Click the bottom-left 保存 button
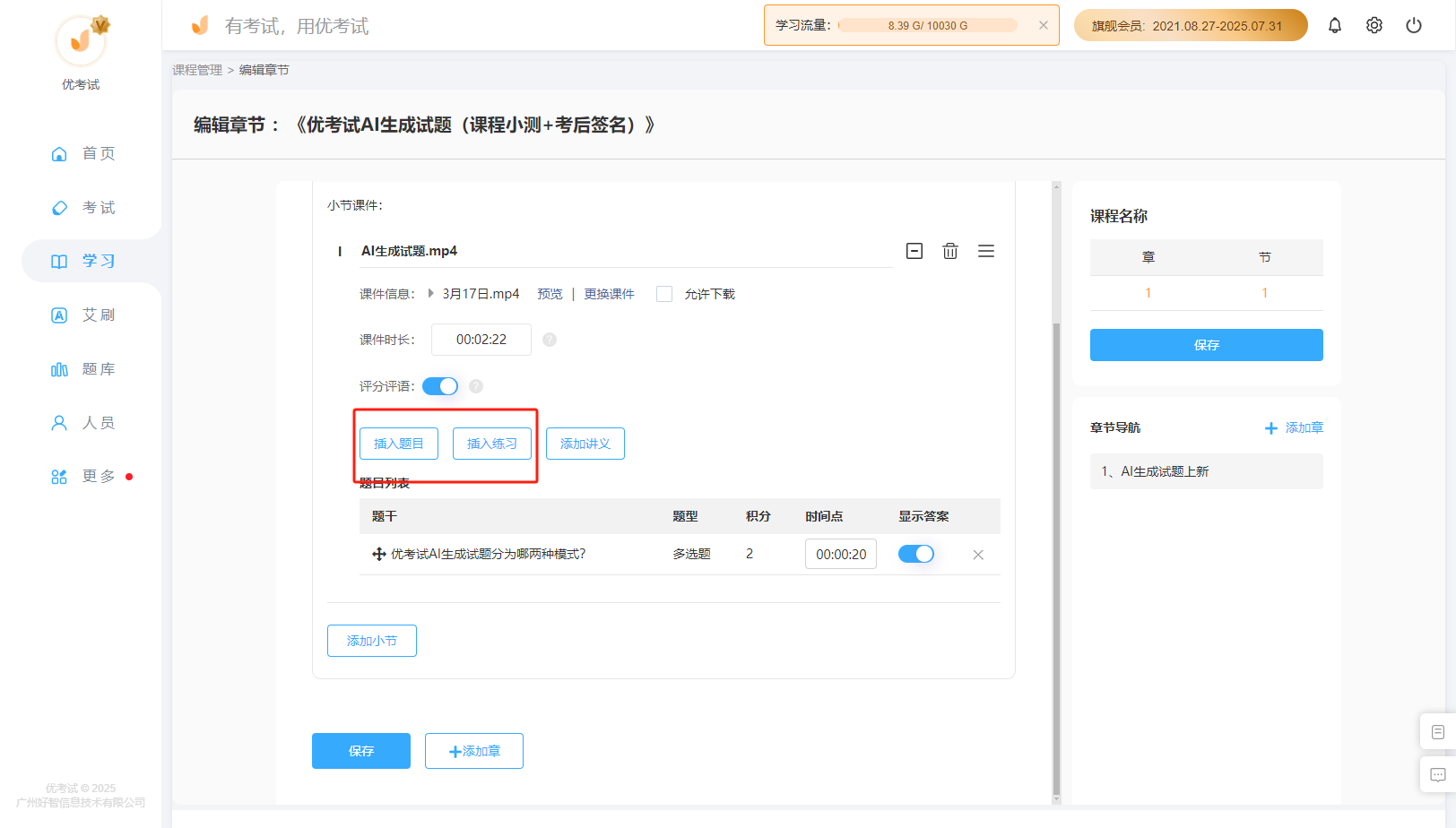Screen dimensions: 1456x828 [361, 751]
